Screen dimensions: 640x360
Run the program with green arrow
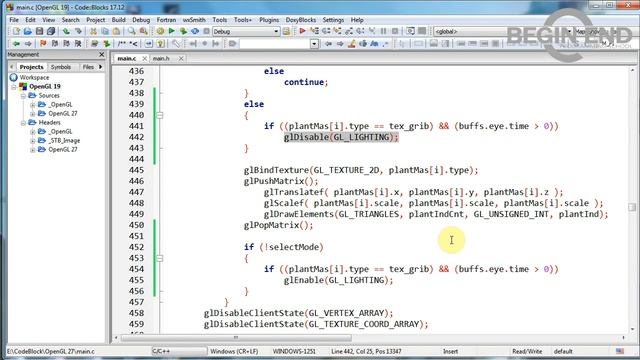[171, 31]
